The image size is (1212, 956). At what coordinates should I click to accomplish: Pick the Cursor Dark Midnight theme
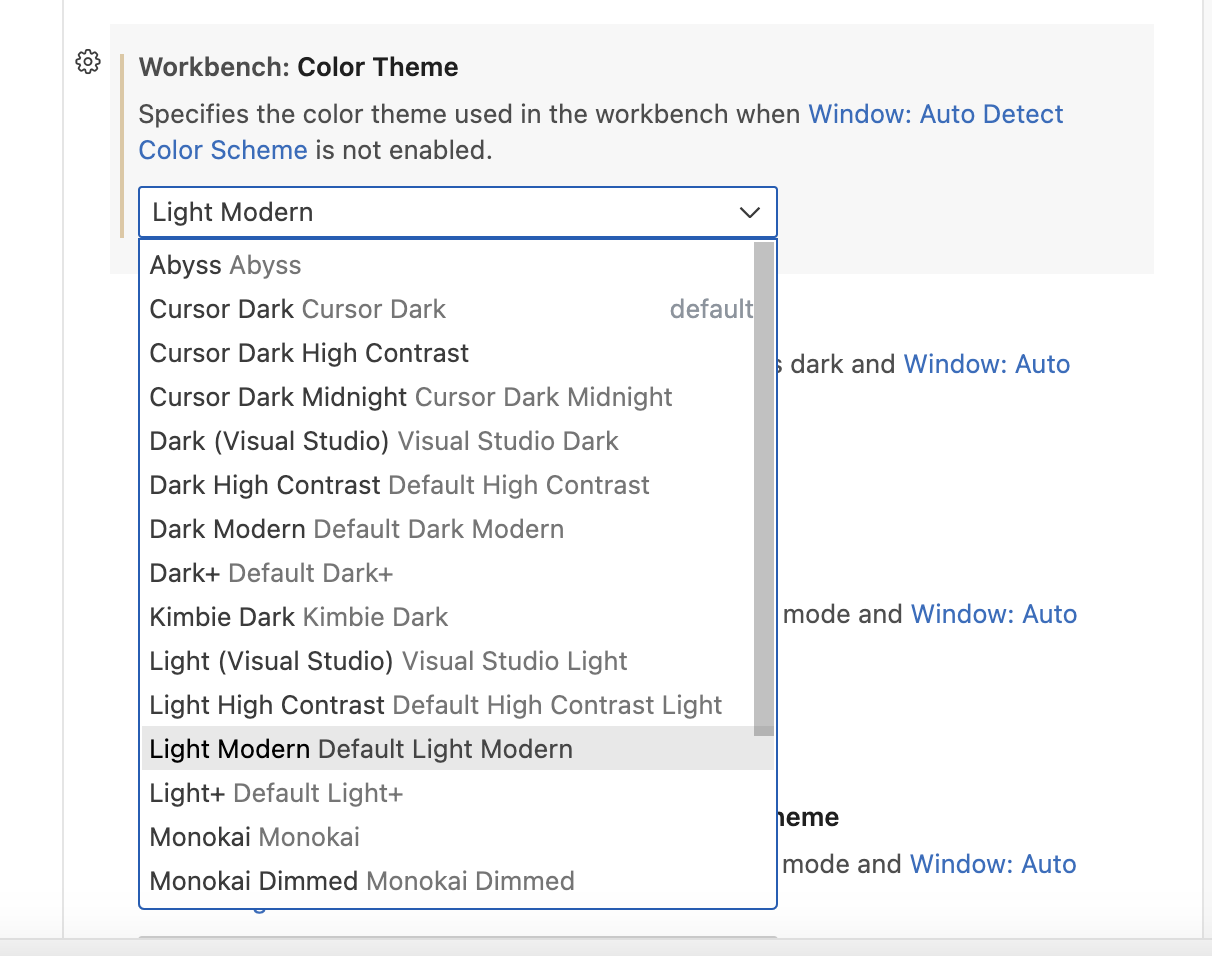pos(410,397)
